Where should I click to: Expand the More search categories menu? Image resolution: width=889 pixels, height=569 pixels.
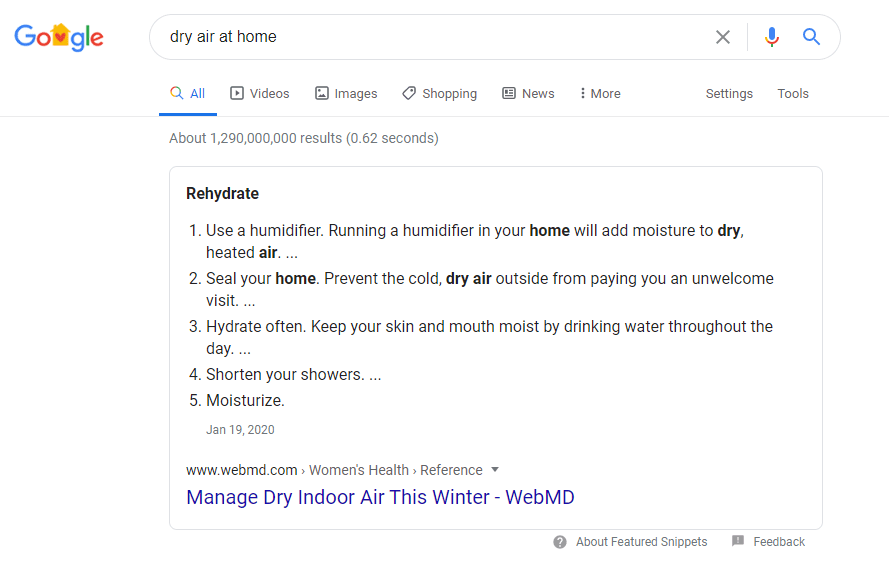(600, 93)
